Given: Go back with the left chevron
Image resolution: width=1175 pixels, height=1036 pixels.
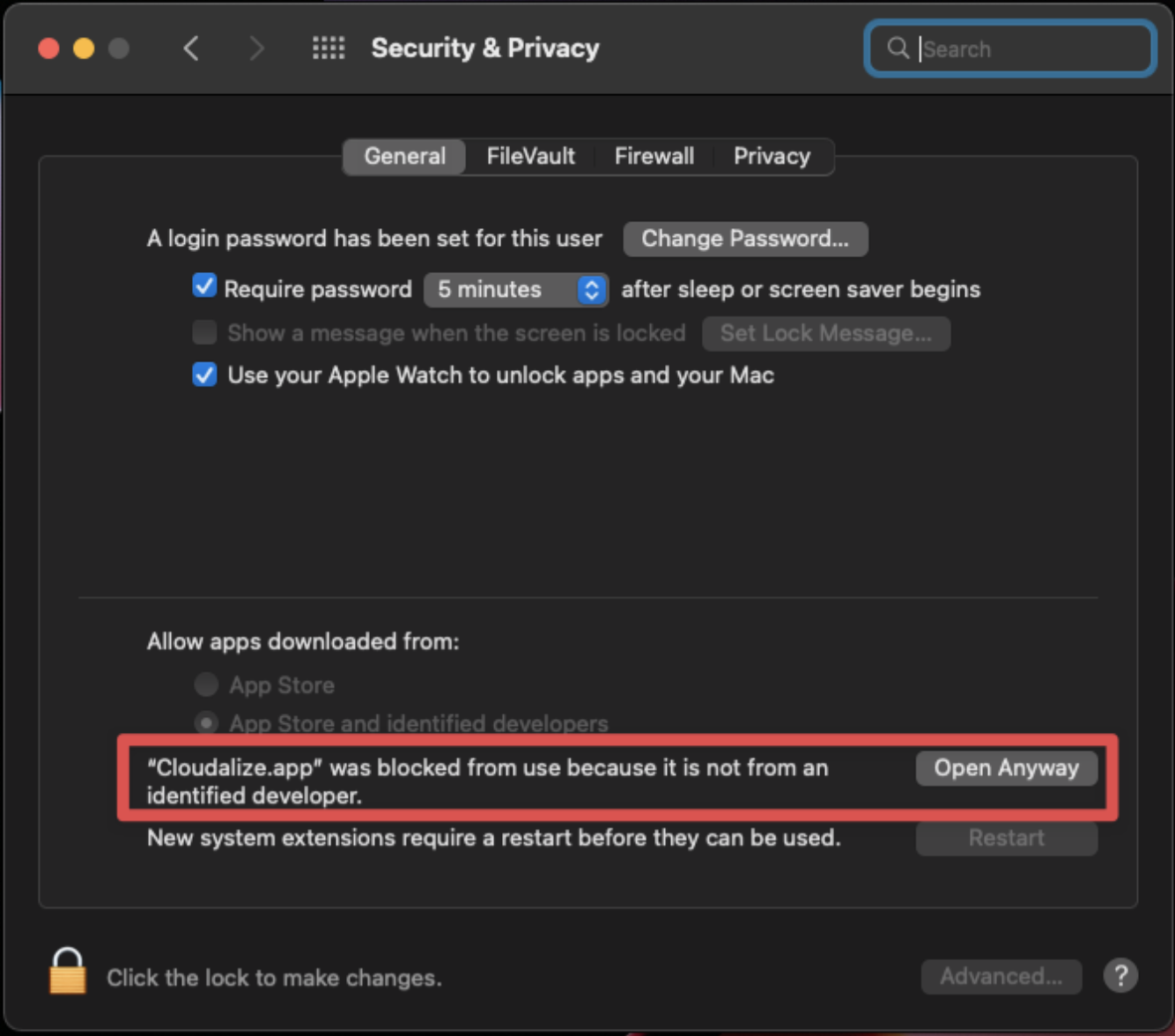Looking at the screenshot, I should point(190,48).
